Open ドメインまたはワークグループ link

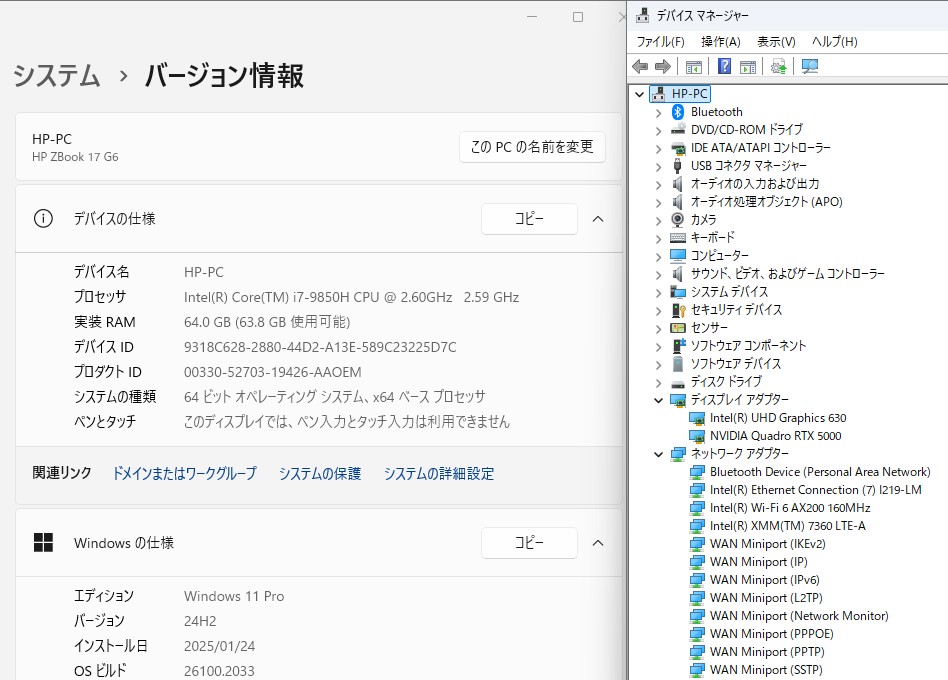point(184,473)
